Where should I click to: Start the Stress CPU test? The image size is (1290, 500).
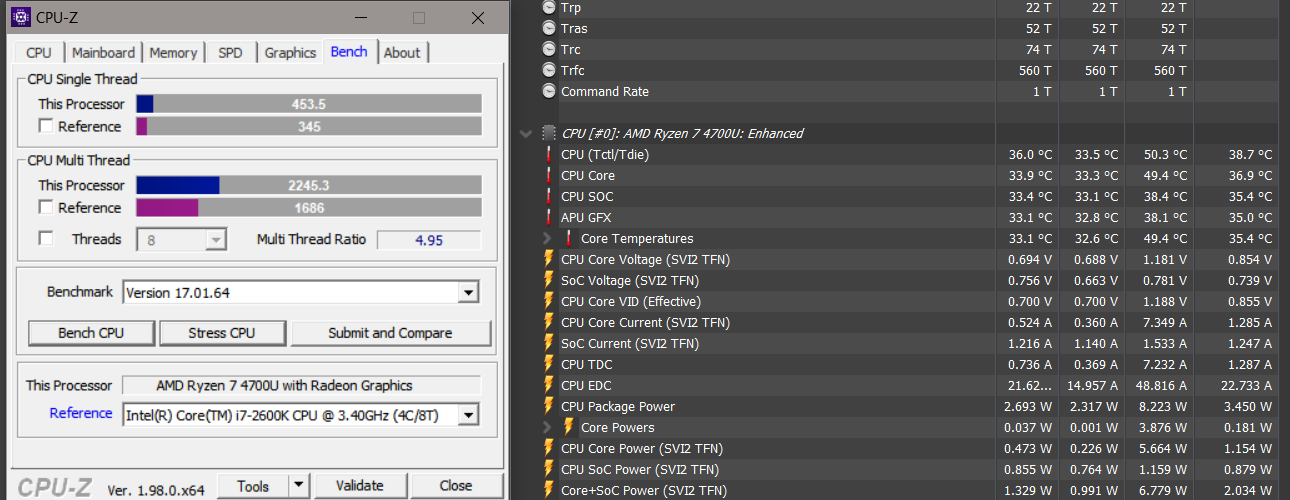[x=222, y=333]
